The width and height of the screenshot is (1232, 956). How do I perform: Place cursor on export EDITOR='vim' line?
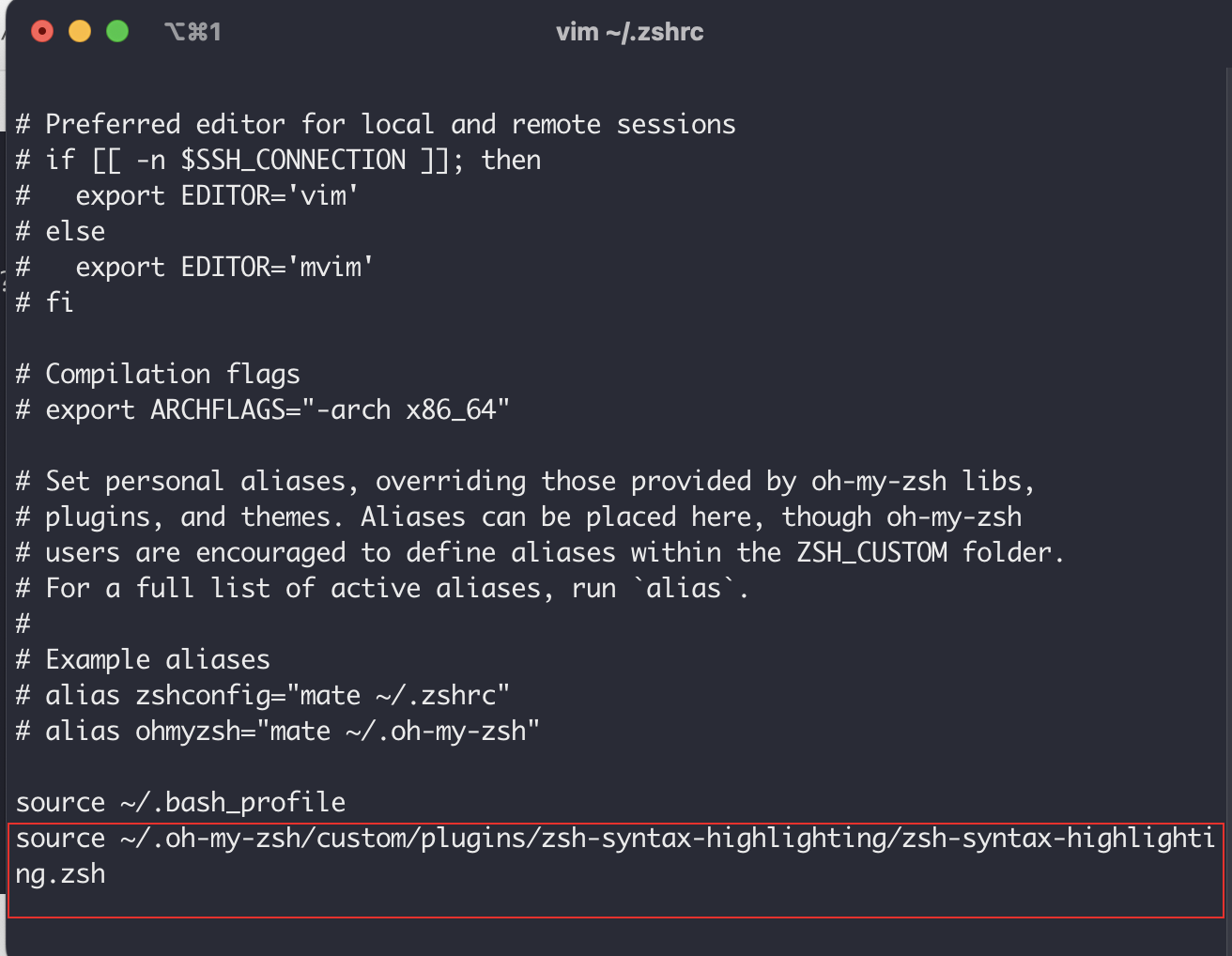216,196
